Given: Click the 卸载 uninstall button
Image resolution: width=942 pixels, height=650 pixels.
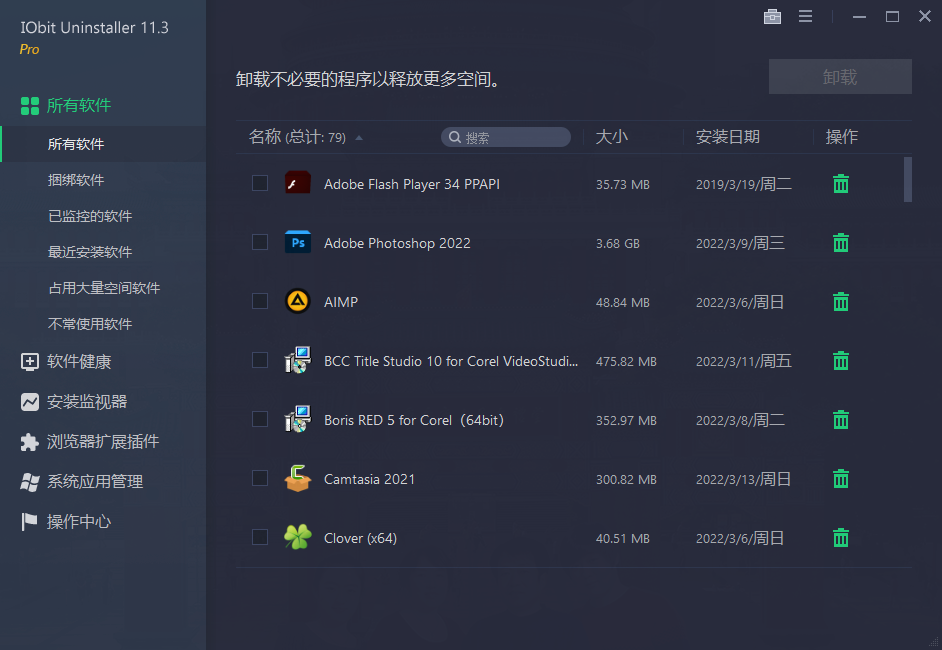Looking at the screenshot, I should pyautogui.click(x=840, y=76).
